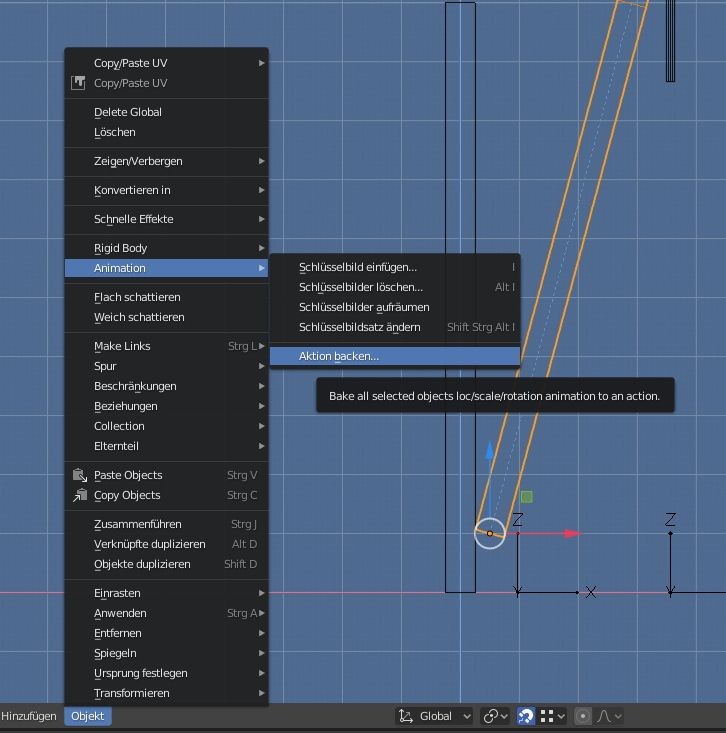Open the Animation submenu entry

tap(166, 268)
